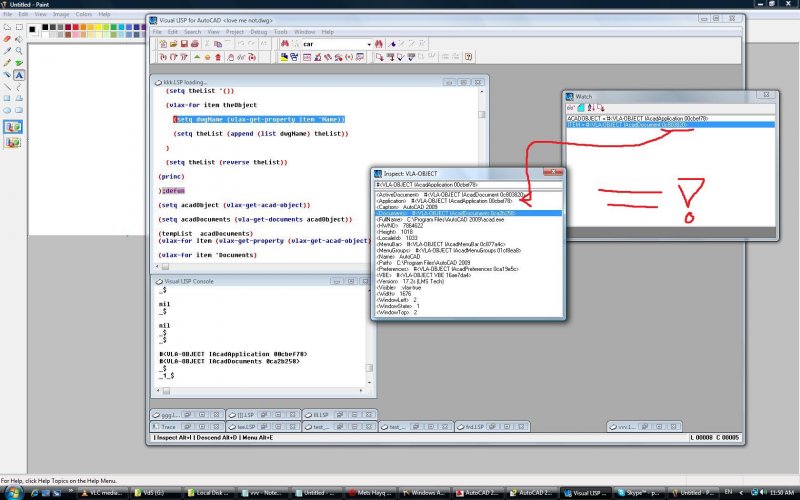800x500 pixels.
Task: Open the Debug menu in Visual LISP
Action: click(259, 32)
